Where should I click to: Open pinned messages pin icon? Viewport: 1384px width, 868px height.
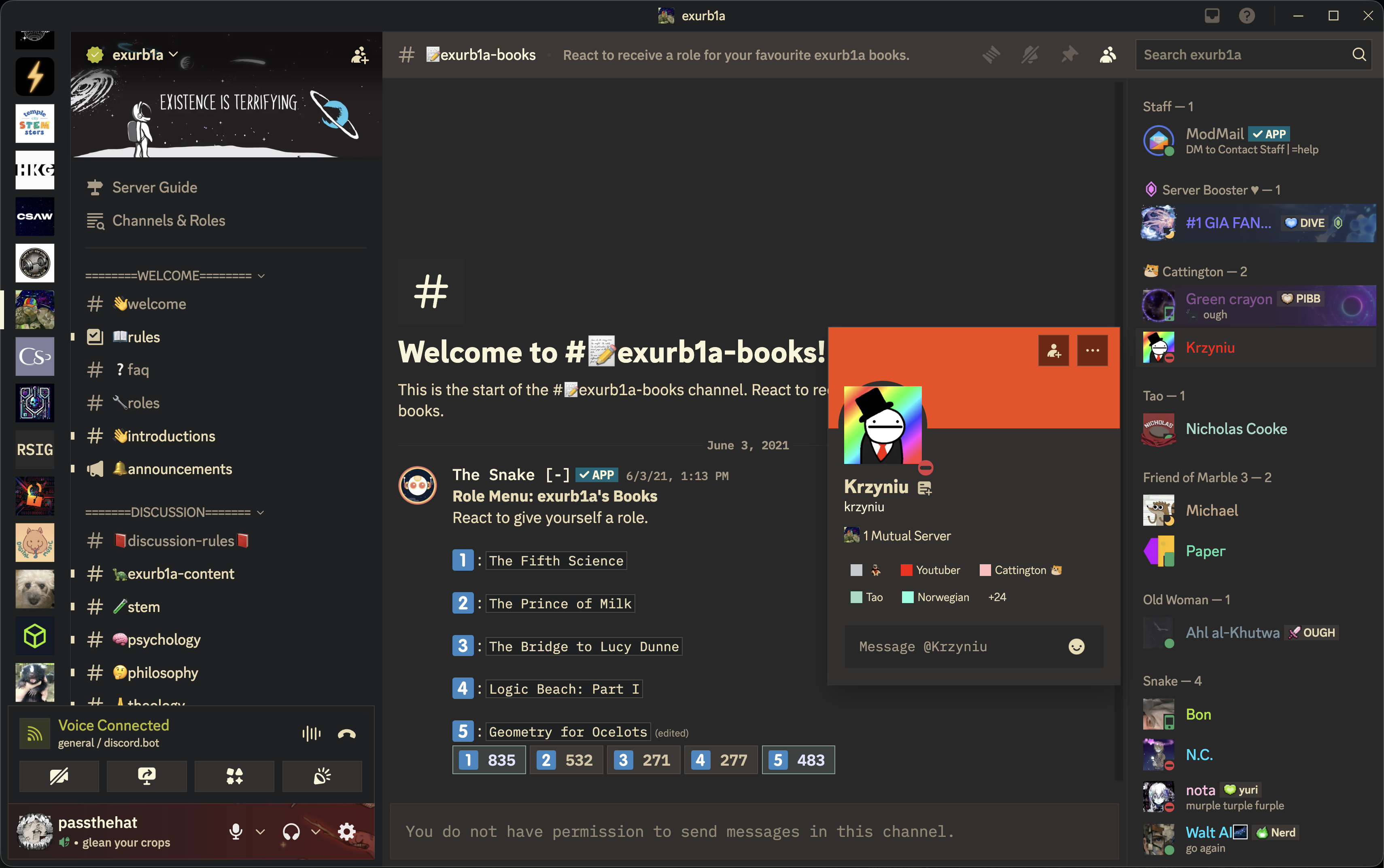tap(1069, 55)
